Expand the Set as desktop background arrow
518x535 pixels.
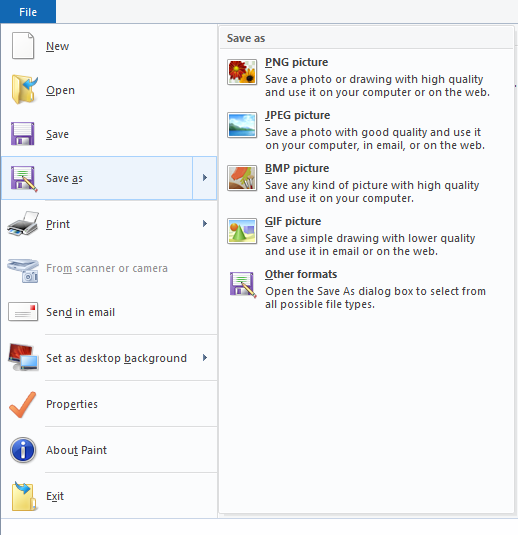[205, 358]
